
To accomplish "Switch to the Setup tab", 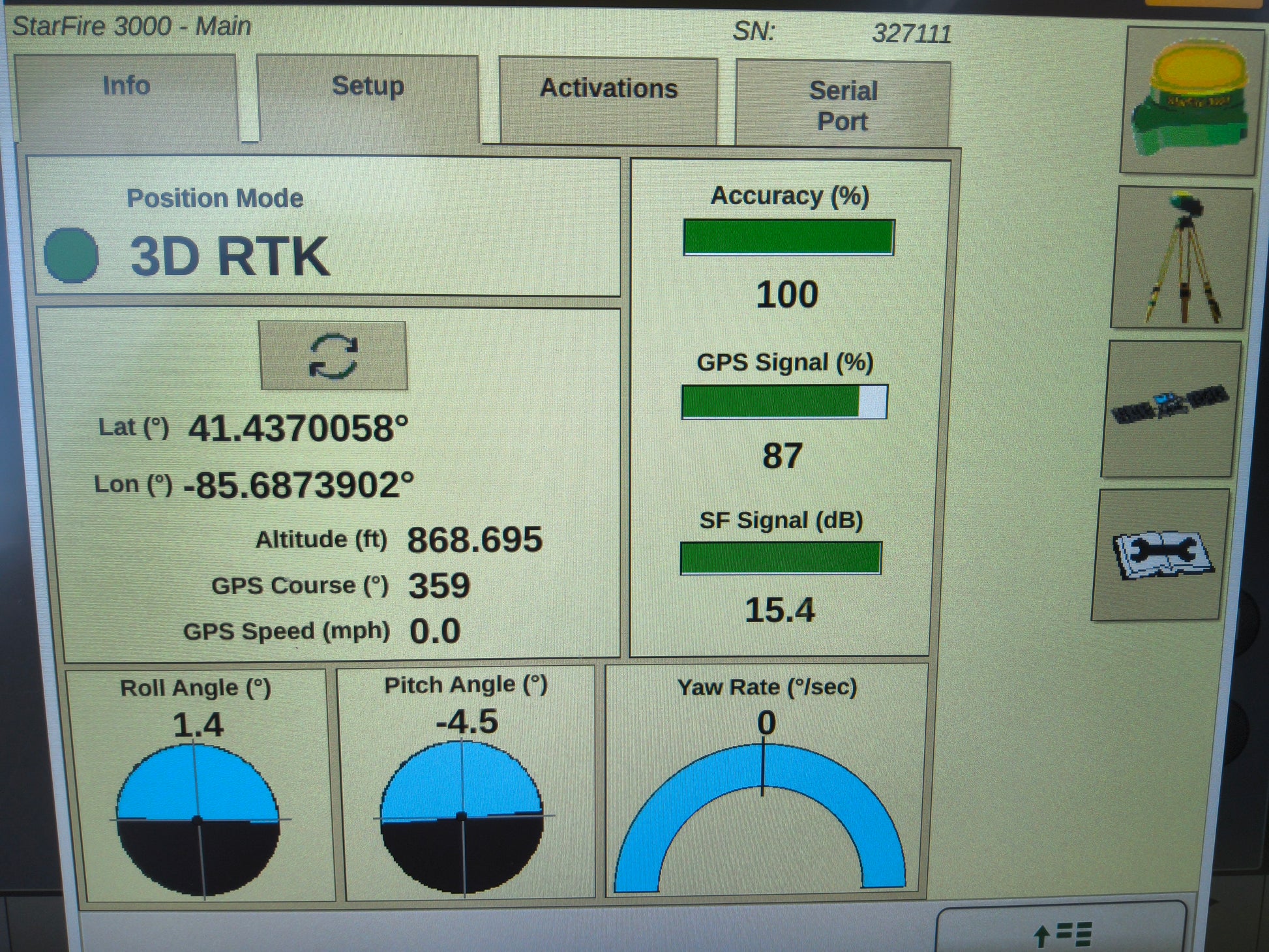I will tap(368, 87).
